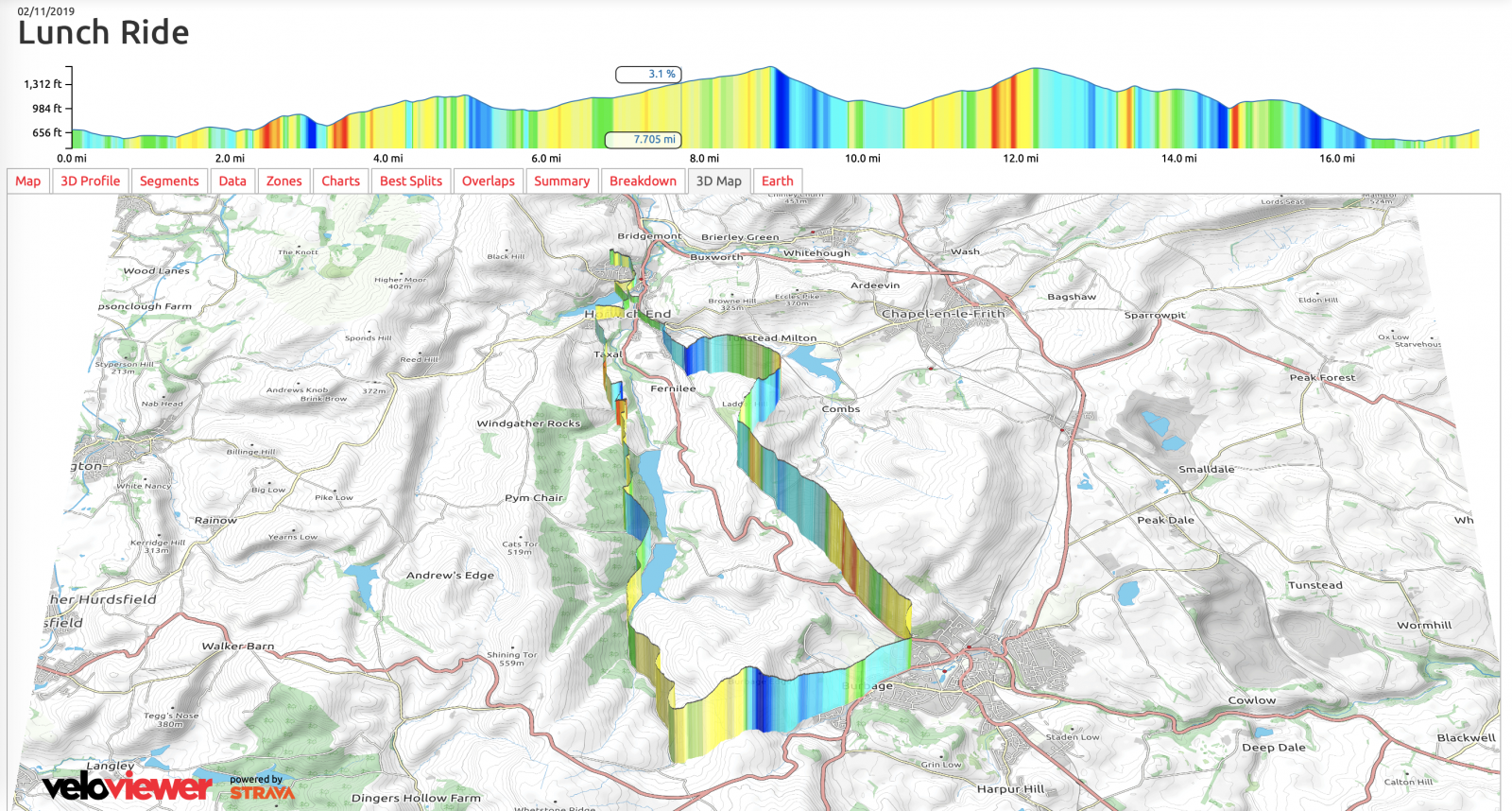Click the 8.0 mi distance axis label
1512x811 pixels.
pyautogui.click(x=704, y=159)
